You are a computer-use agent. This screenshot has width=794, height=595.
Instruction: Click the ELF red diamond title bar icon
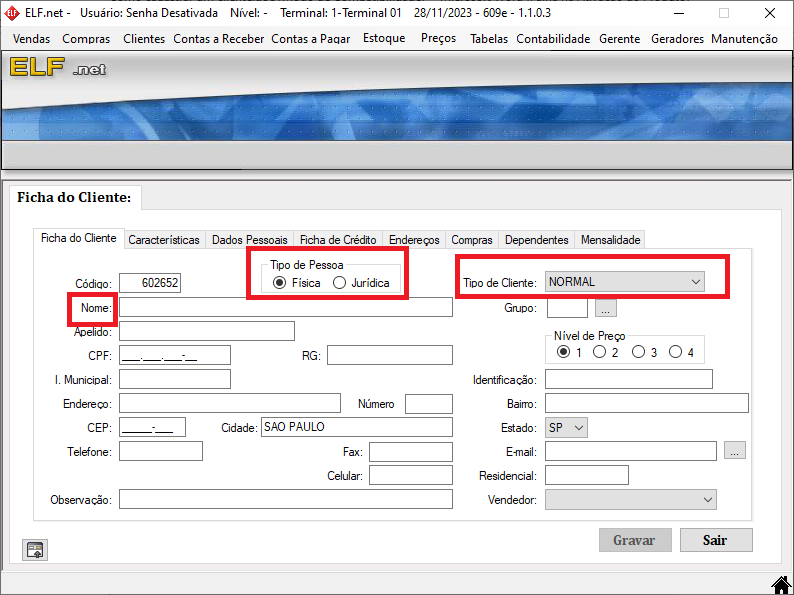(x=12, y=13)
